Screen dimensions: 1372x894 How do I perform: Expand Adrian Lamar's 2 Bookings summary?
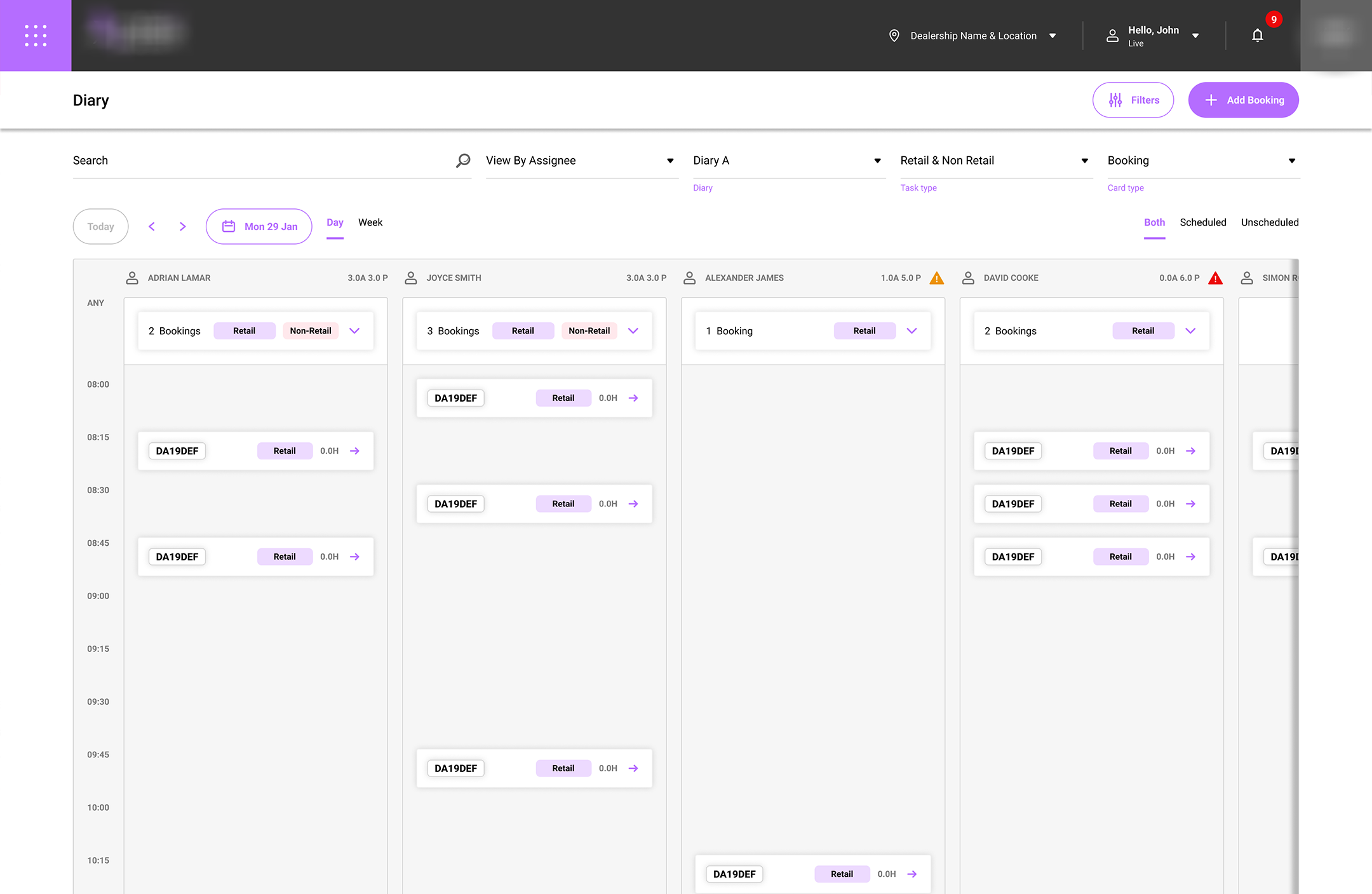point(354,331)
